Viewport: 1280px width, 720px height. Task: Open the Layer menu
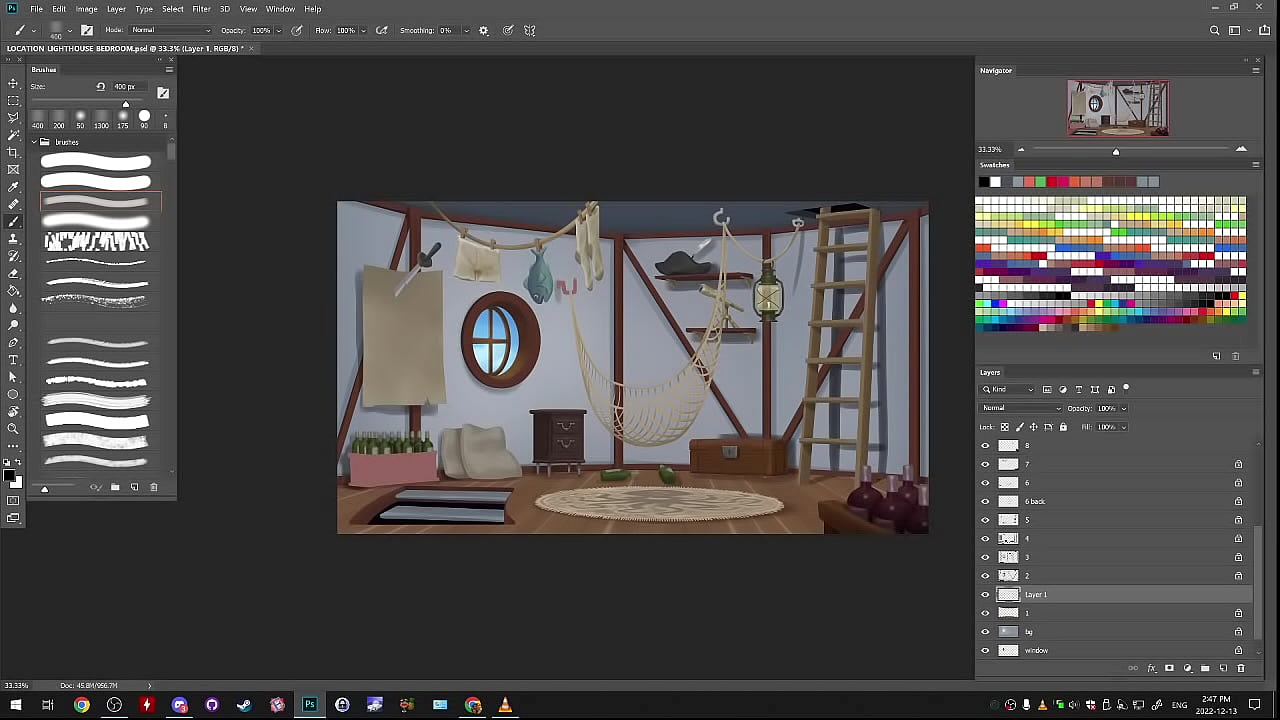coord(116,9)
